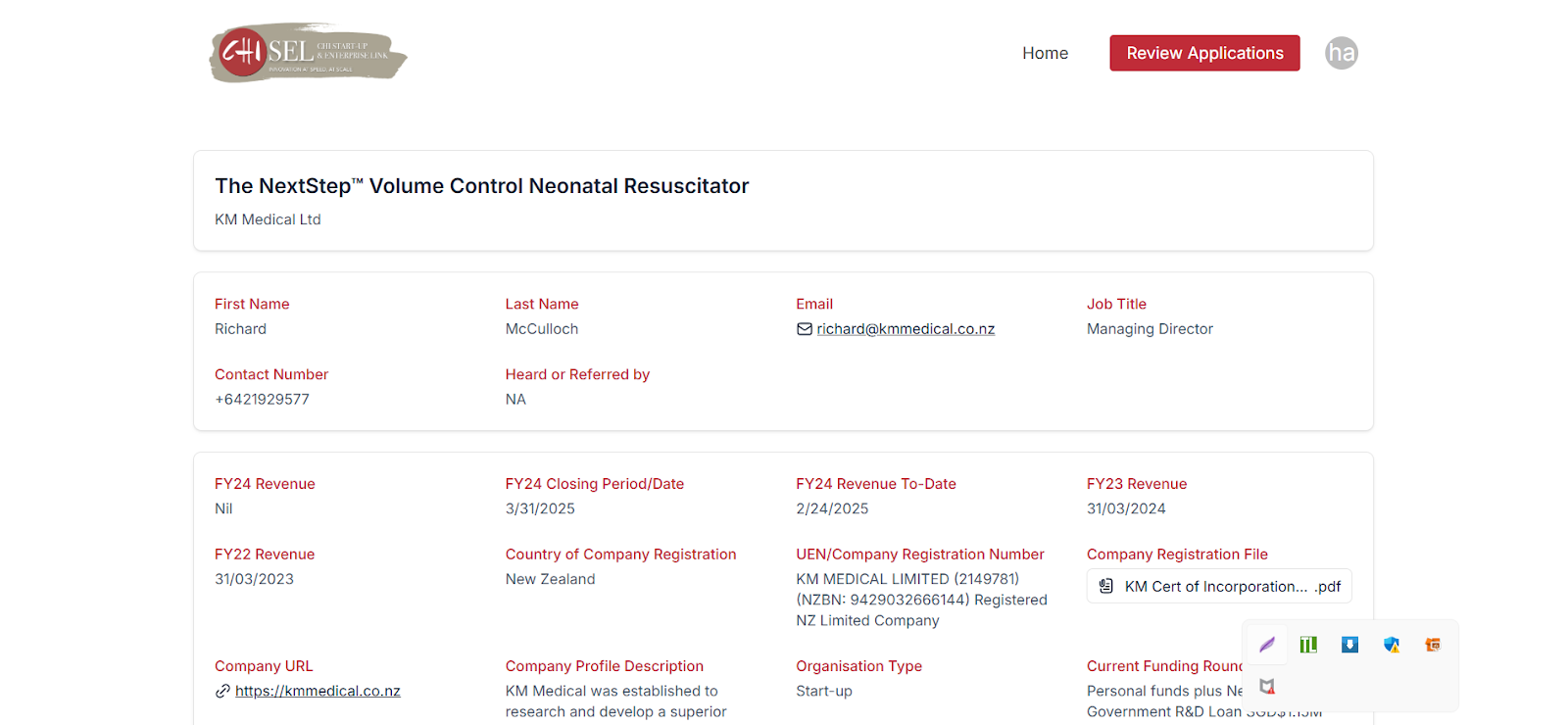Image resolution: width=1568 pixels, height=725 pixels.
Task: Go to the Home page
Action: point(1045,53)
